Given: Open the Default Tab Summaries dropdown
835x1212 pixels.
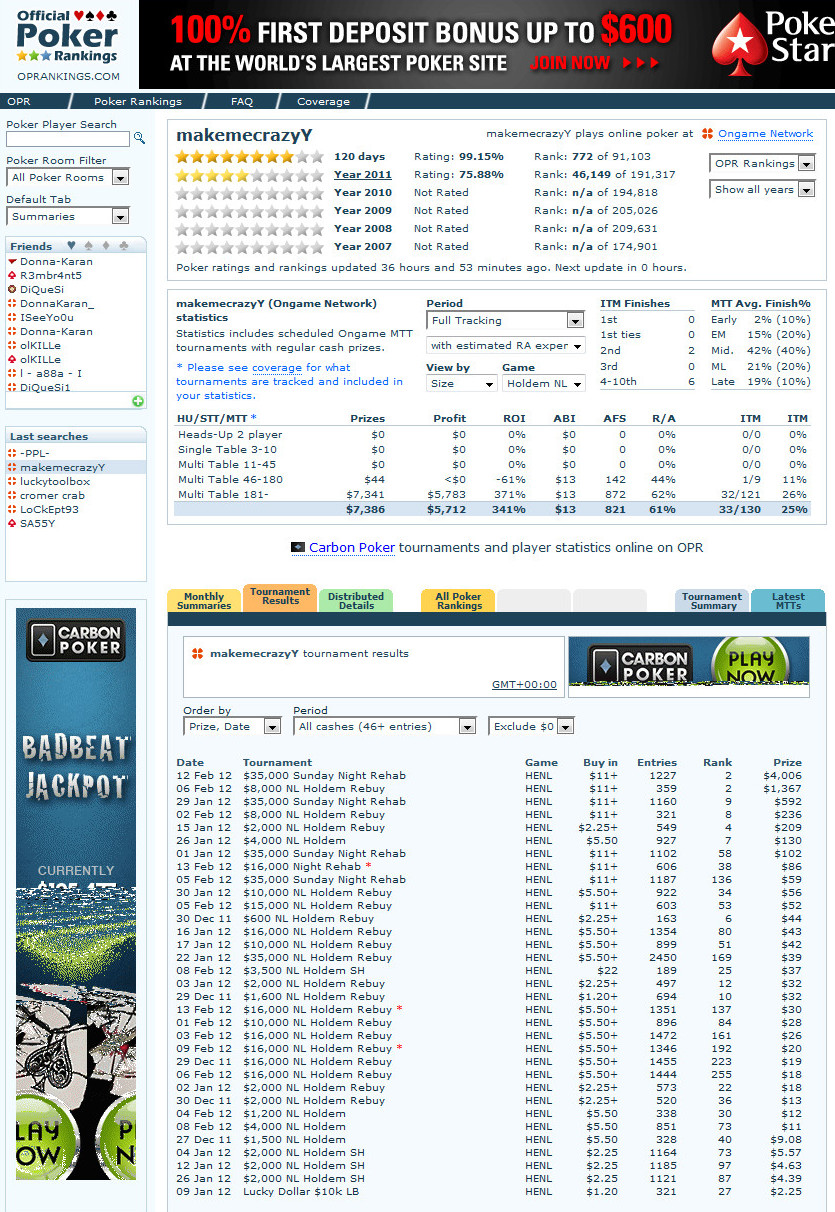Looking at the screenshot, I should click(68, 216).
